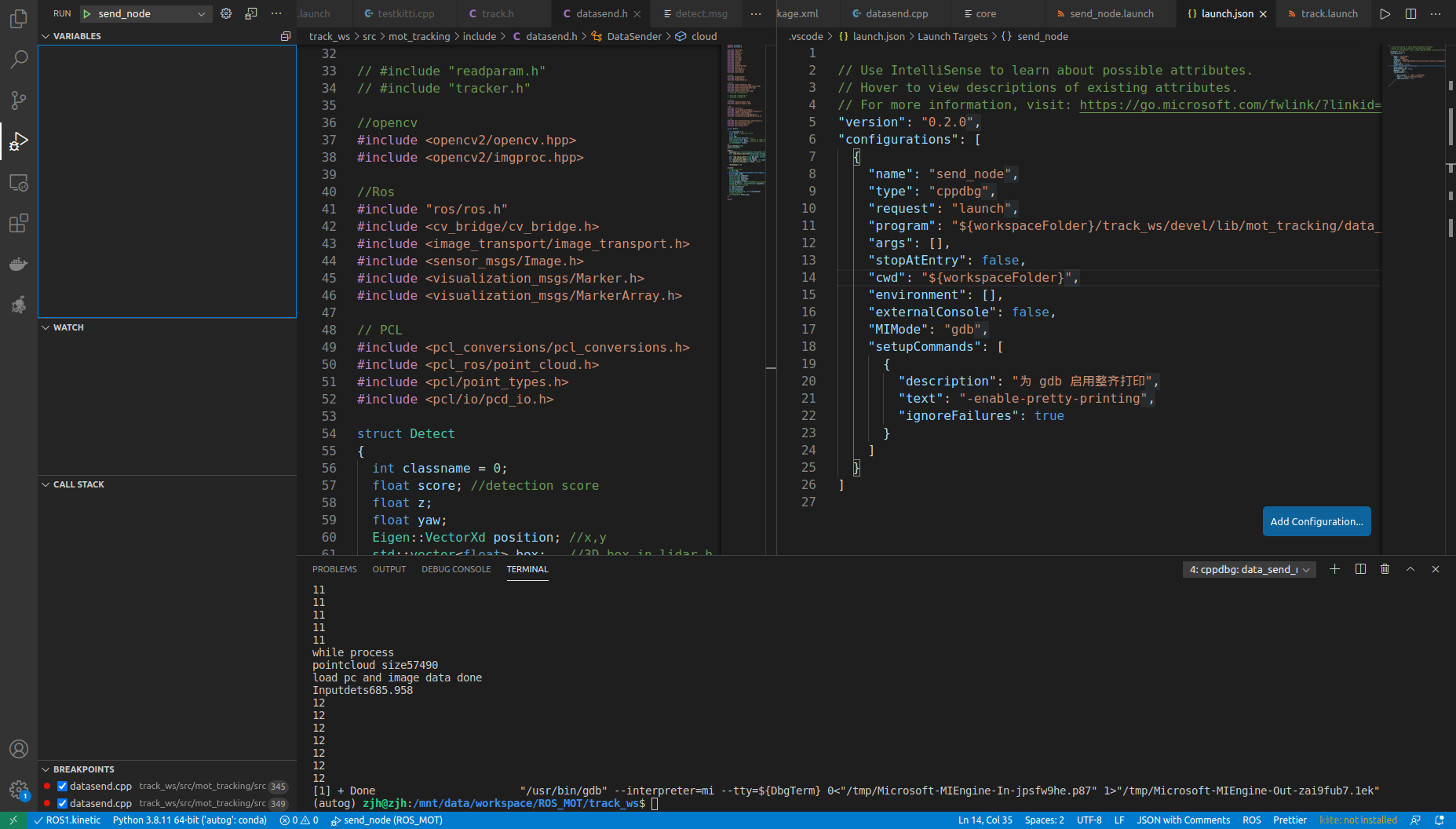Close the bottom panel

[x=1436, y=569]
